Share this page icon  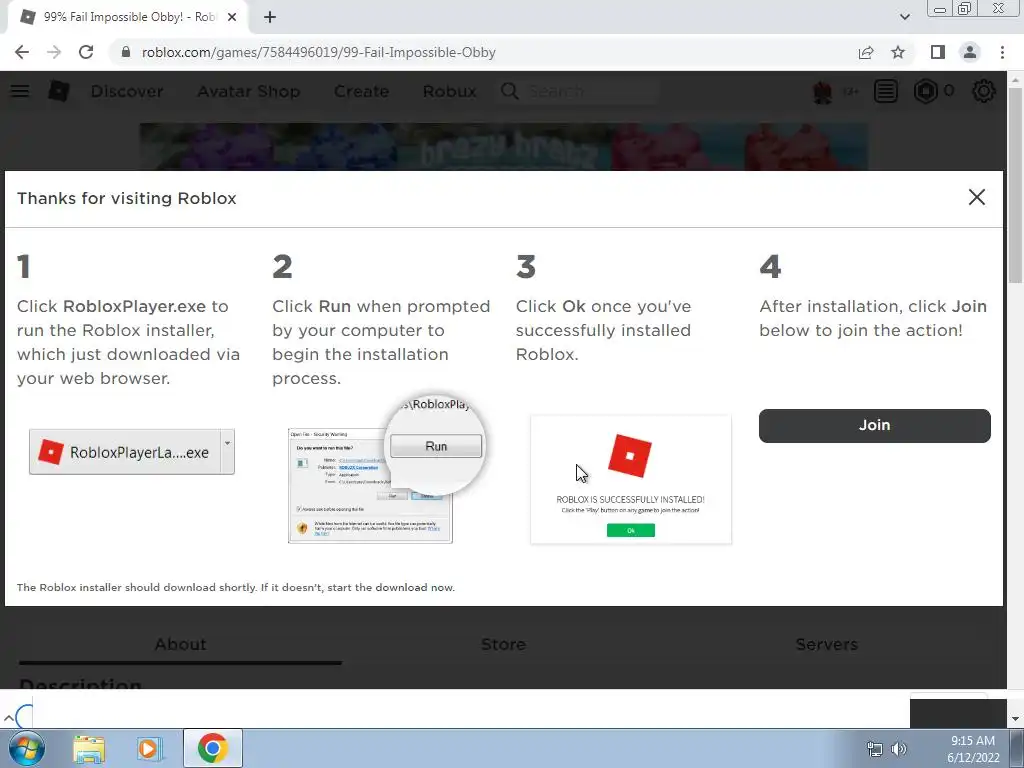pos(866,52)
